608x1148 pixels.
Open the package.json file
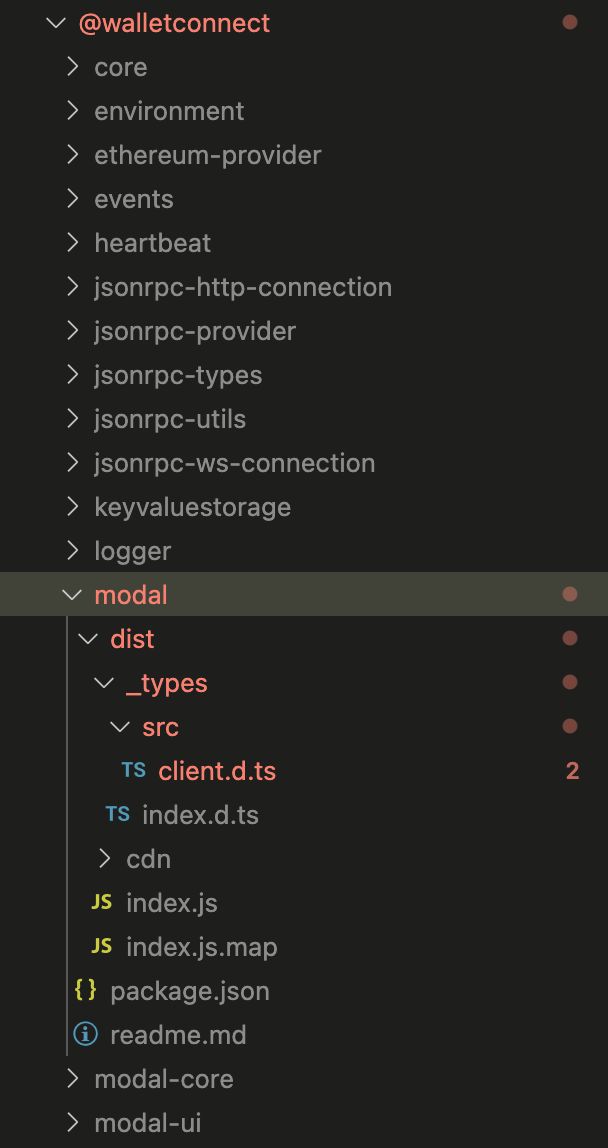190,991
